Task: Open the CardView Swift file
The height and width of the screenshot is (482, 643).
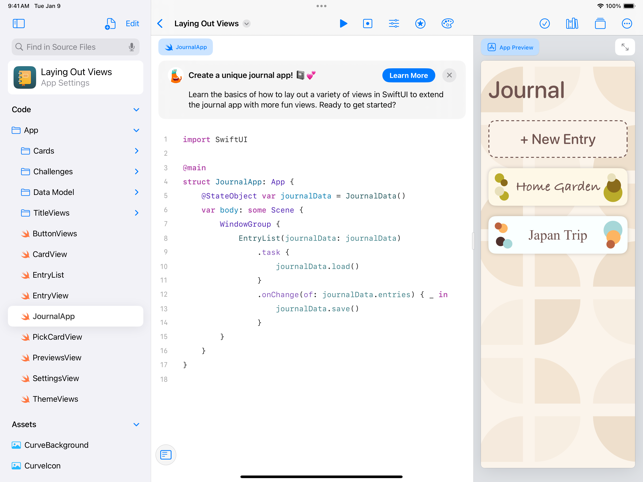Action: point(75,254)
